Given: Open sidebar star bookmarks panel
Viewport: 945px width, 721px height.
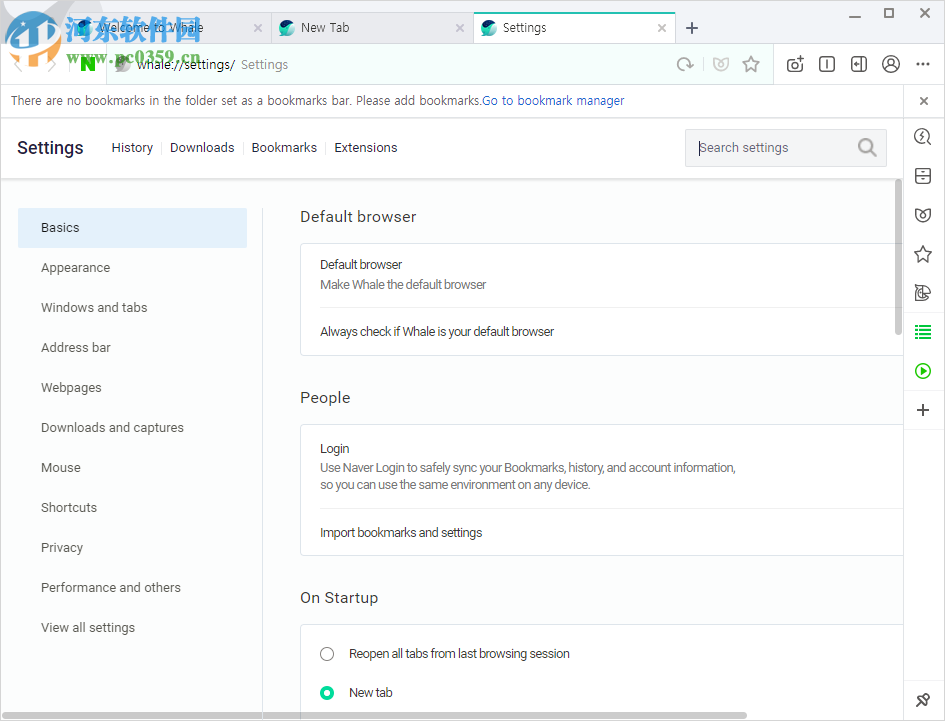Looking at the screenshot, I should click(x=923, y=254).
